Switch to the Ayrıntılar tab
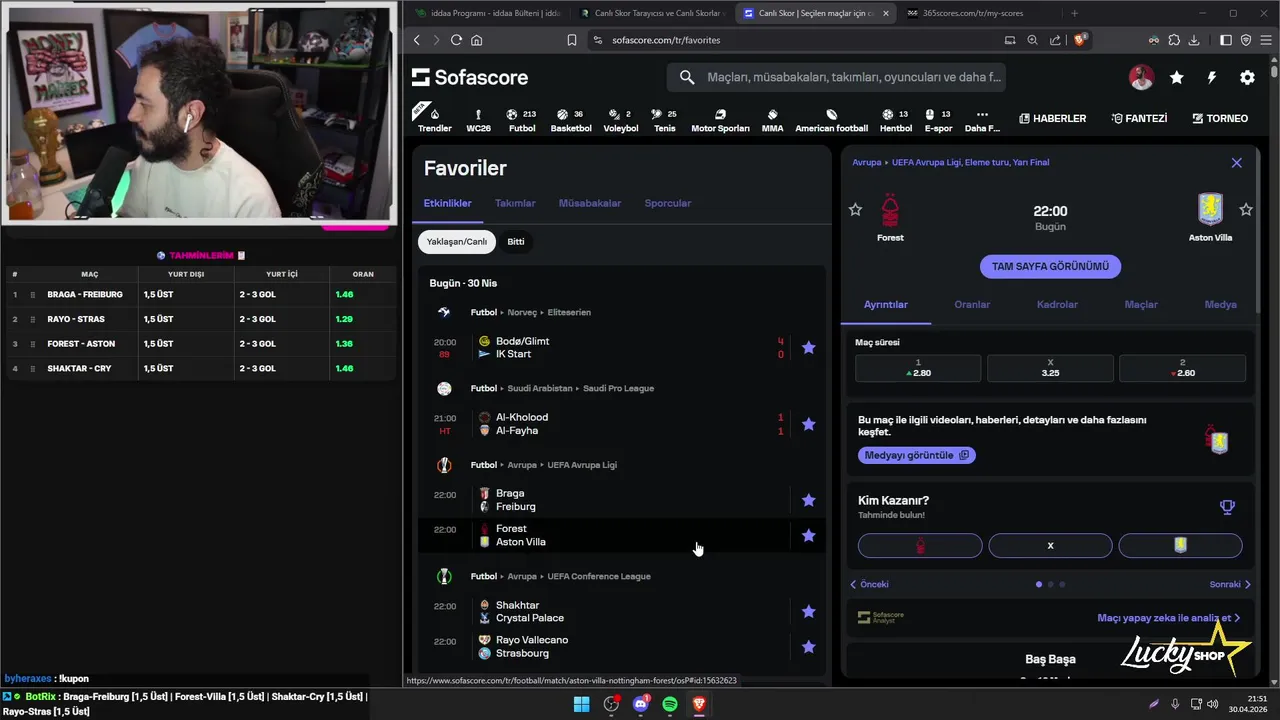The width and height of the screenshot is (1280, 720). click(x=886, y=305)
